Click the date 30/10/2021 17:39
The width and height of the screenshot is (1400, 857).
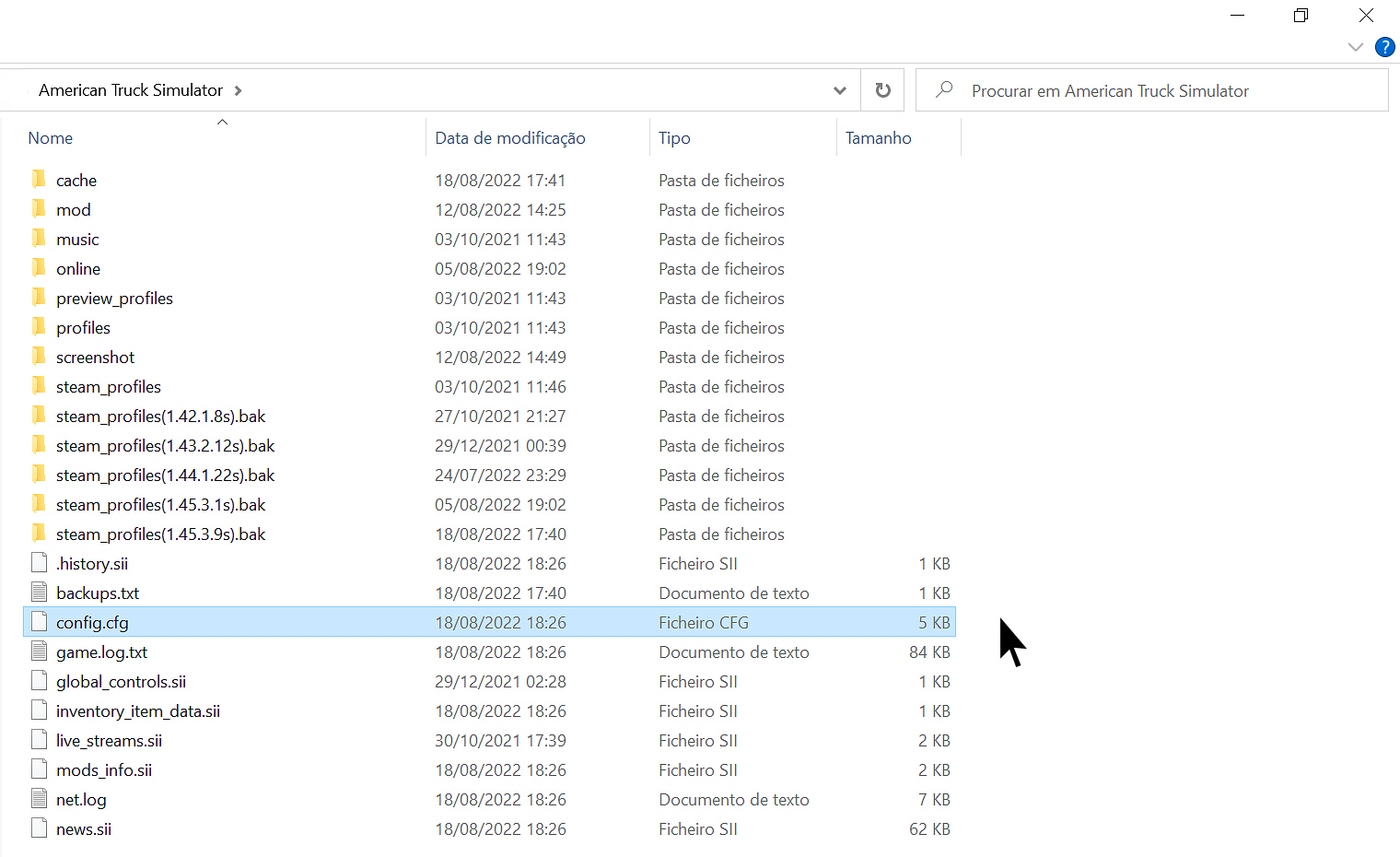pyautogui.click(x=500, y=741)
